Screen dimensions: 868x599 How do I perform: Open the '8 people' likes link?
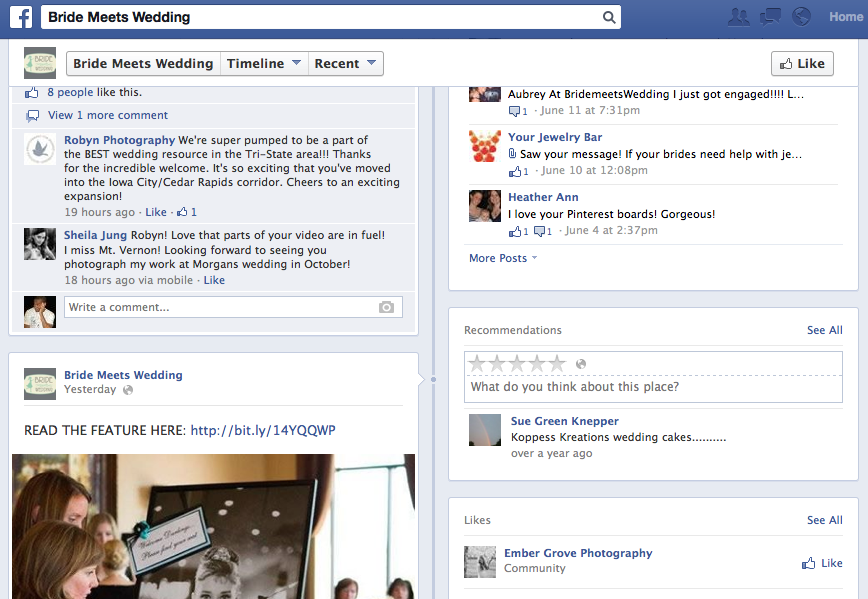(70, 92)
